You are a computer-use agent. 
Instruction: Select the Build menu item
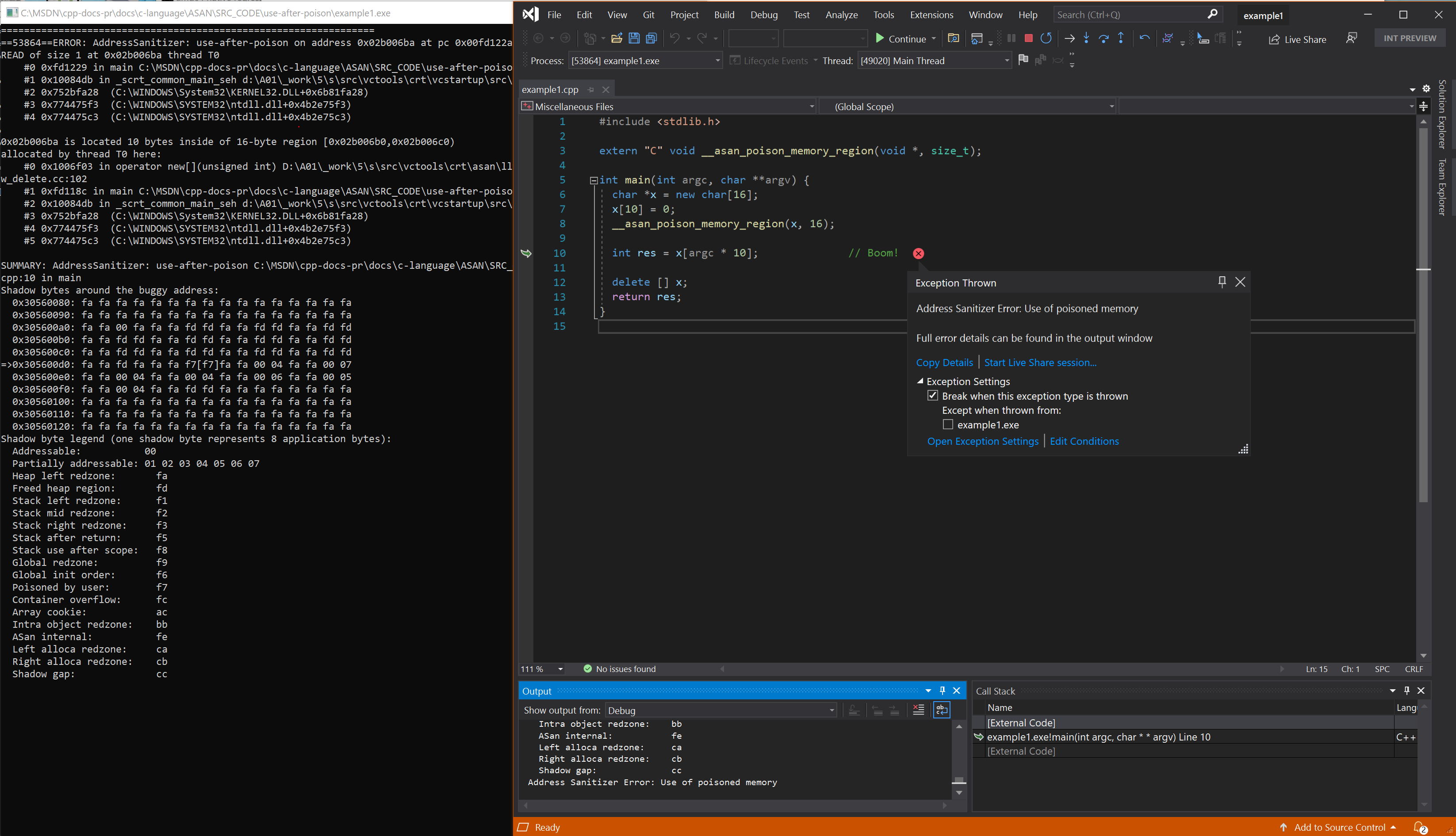click(723, 14)
